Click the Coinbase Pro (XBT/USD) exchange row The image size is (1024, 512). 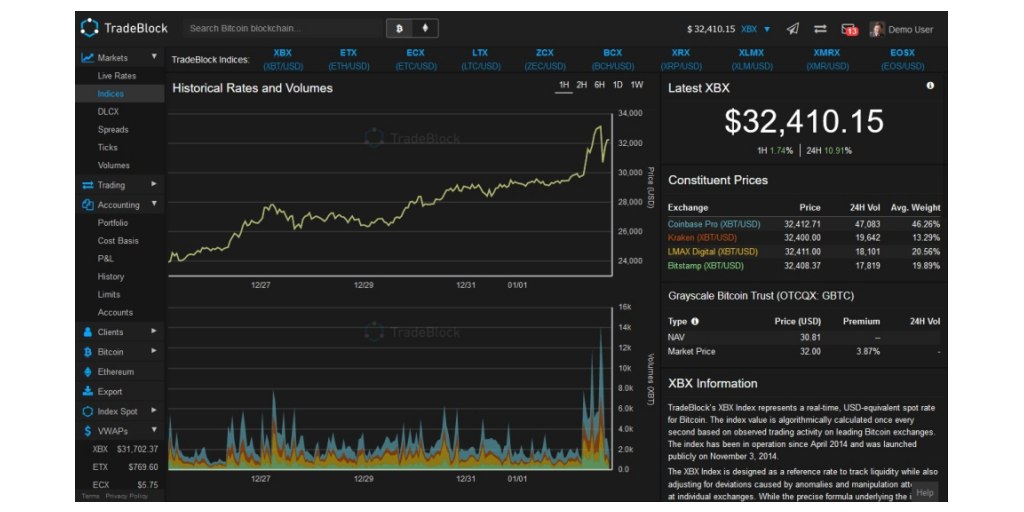804,224
